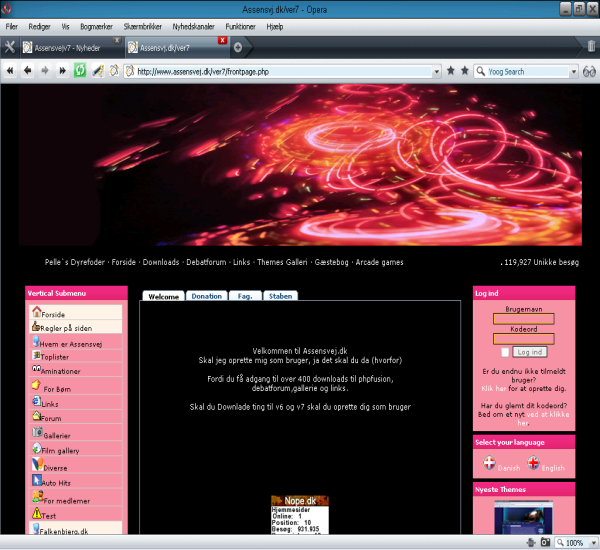Click the glasses icon at toolbar end
600x550 pixels.
[589, 71]
